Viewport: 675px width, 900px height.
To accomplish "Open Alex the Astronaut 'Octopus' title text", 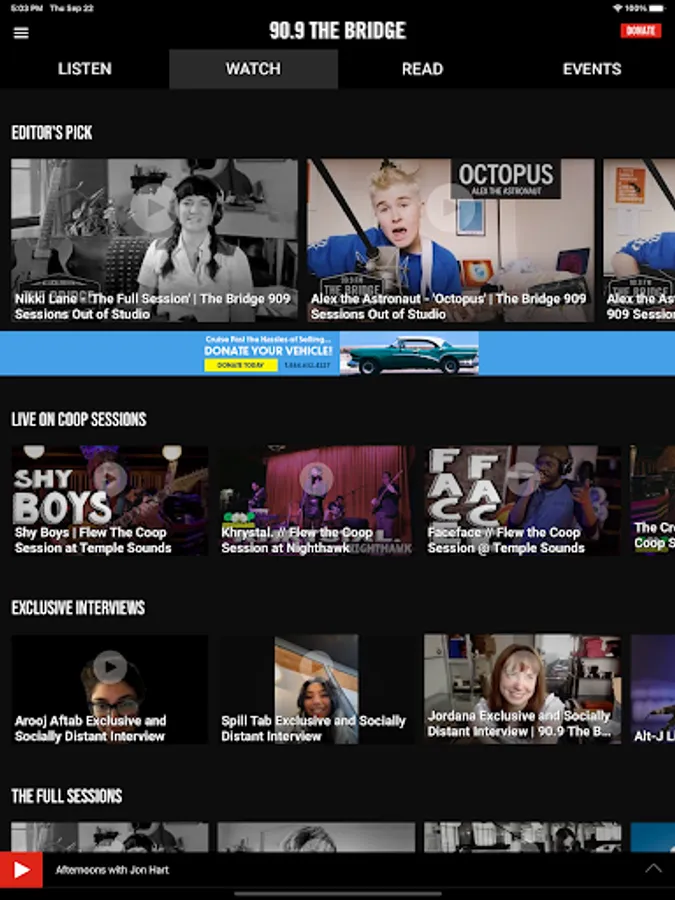I will (x=448, y=306).
